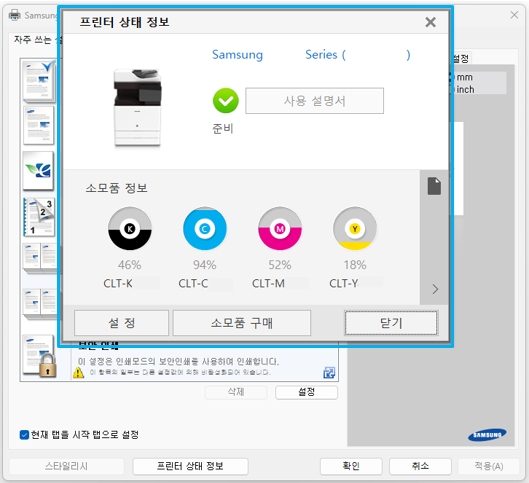Click the green ready status check icon

(x=225, y=101)
